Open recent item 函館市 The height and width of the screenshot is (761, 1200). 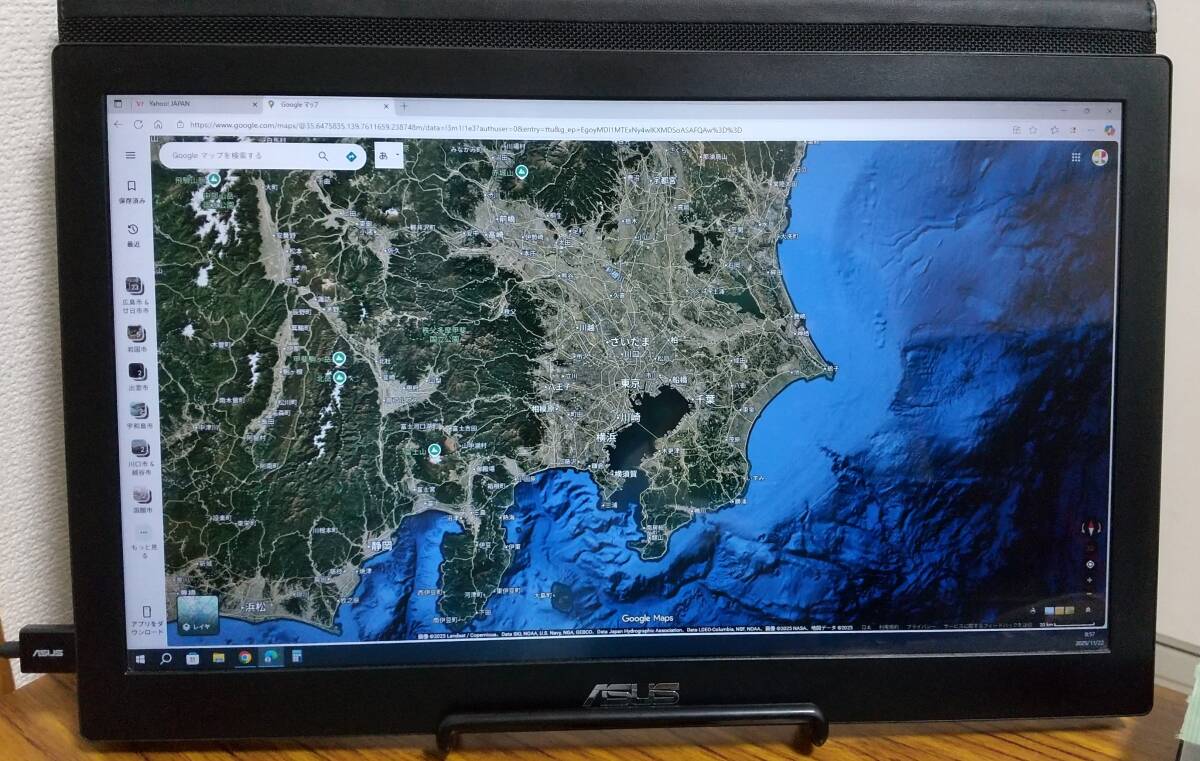[142, 499]
